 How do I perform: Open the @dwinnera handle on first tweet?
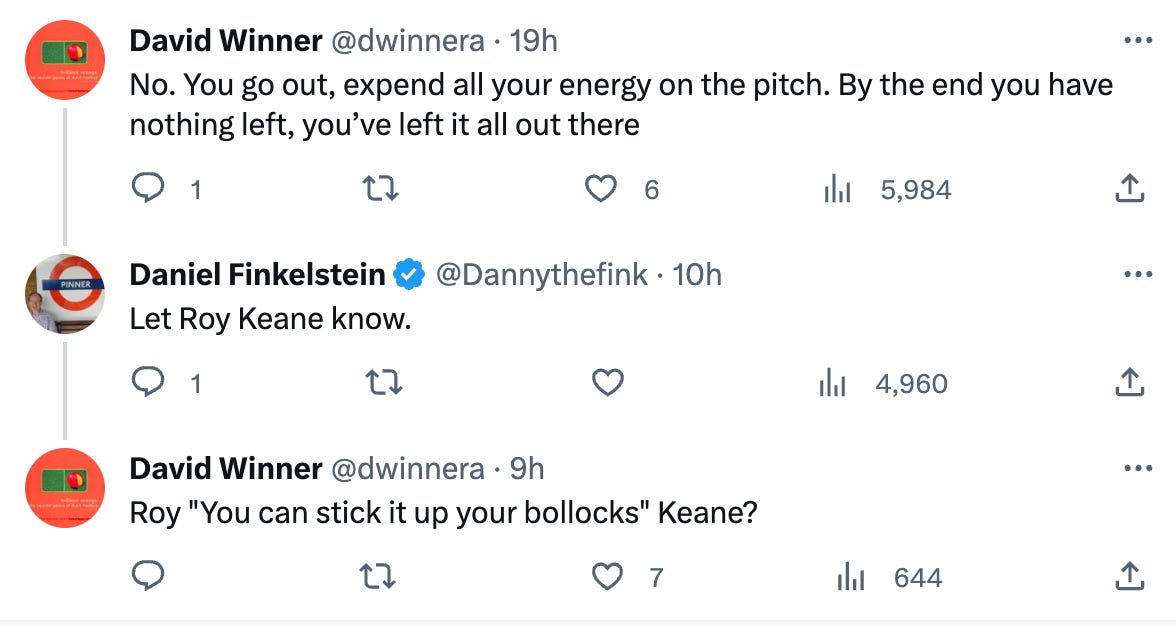click(x=408, y=41)
